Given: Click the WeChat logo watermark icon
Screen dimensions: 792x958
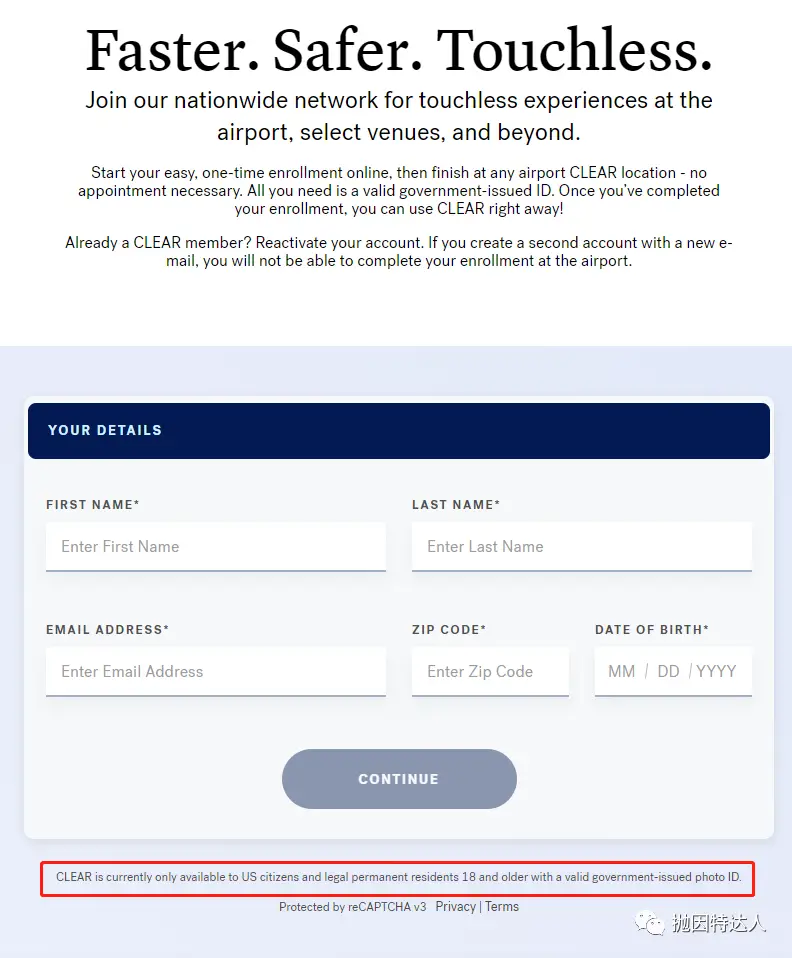Looking at the screenshot, I should pyautogui.click(x=650, y=923).
